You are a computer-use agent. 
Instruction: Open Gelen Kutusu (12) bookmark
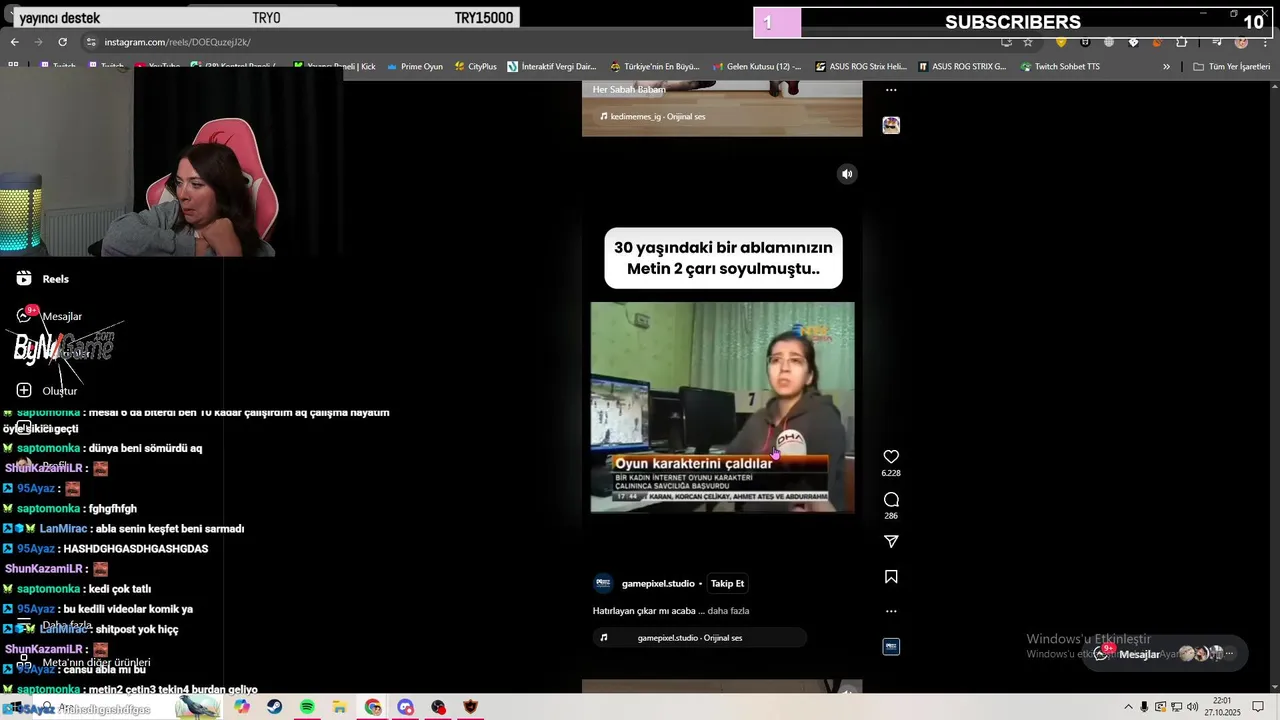(756, 67)
